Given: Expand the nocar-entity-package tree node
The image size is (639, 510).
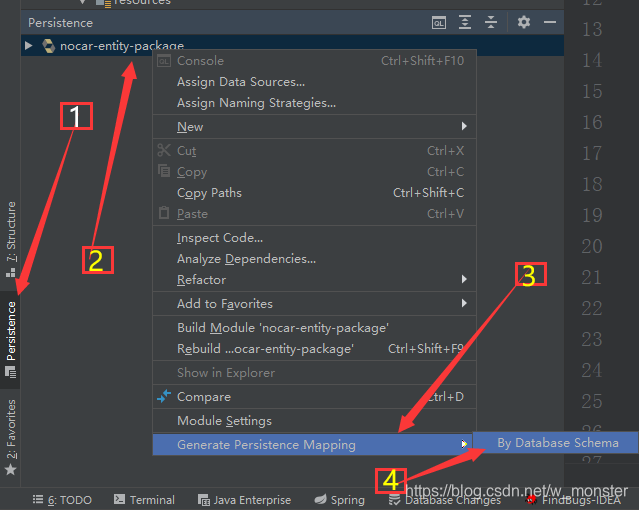Looking at the screenshot, I should (x=28, y=46).
